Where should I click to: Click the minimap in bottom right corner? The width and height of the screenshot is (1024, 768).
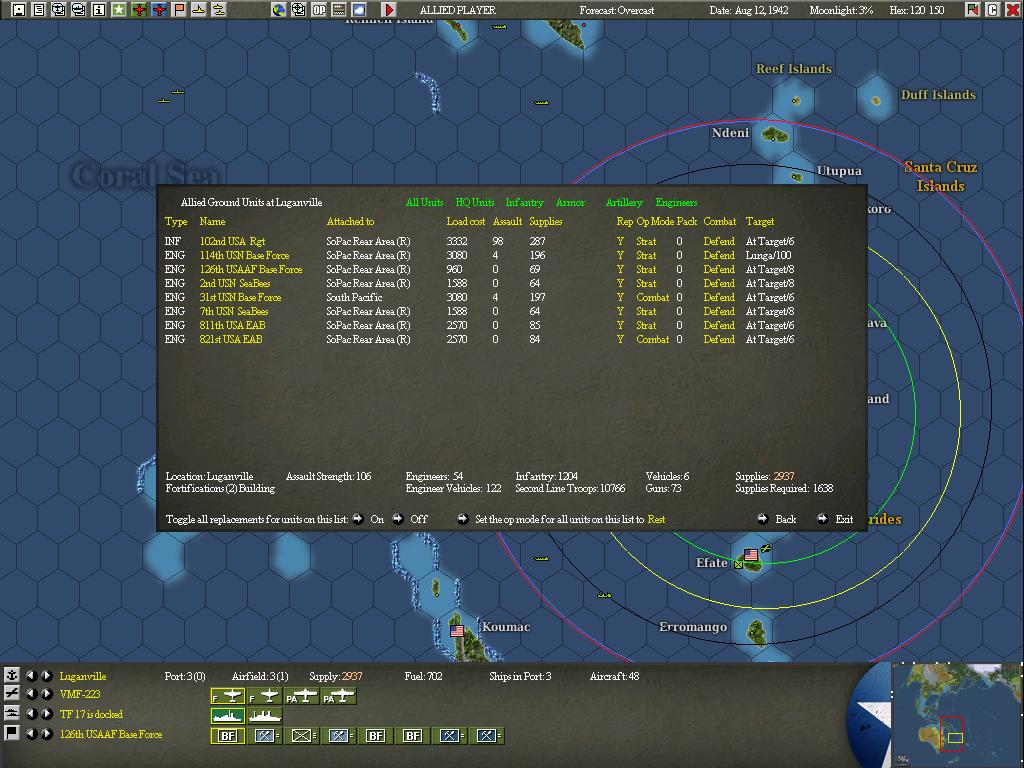click(x=957, y=715)
